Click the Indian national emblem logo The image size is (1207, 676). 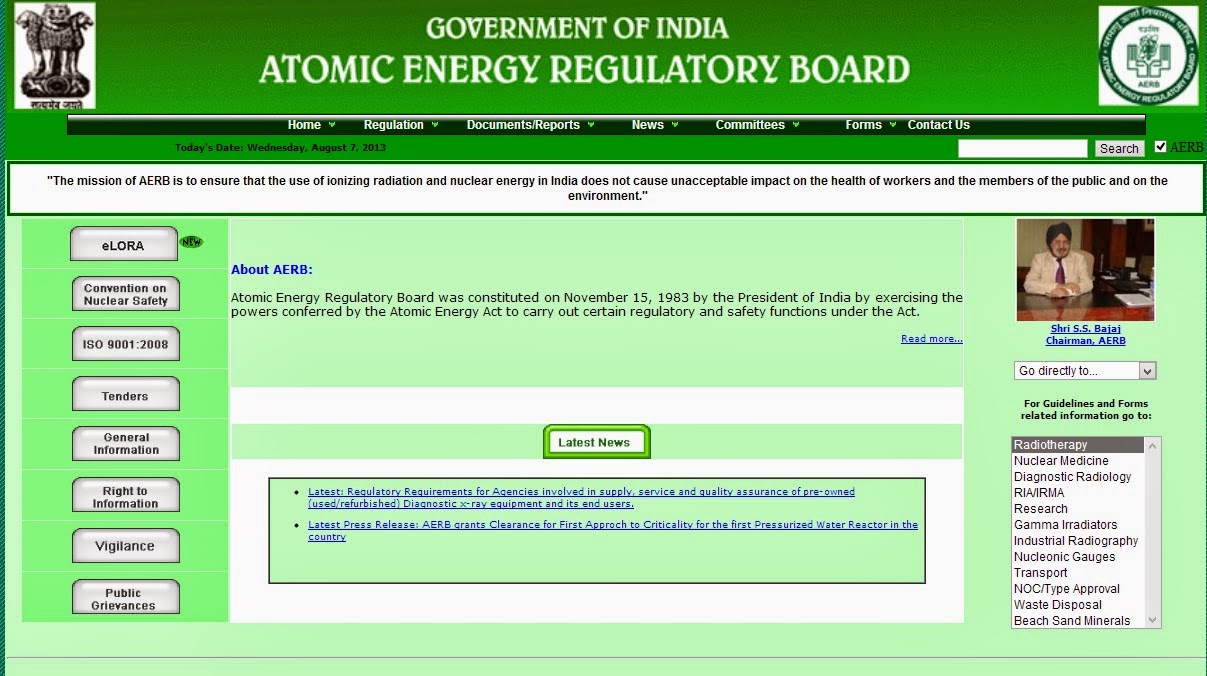(x=55, y=56)
